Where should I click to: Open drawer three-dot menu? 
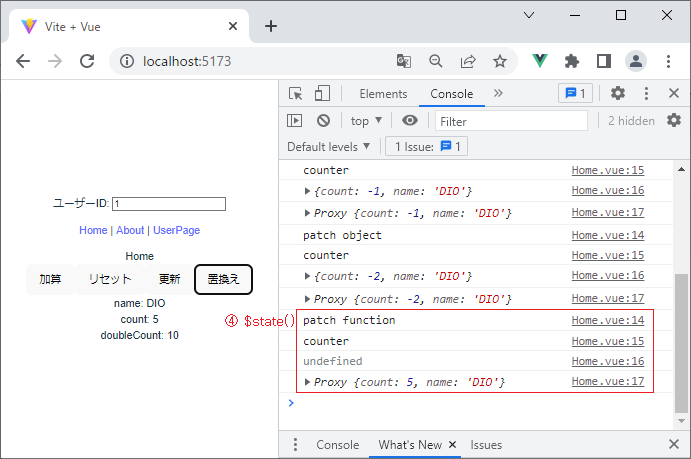(295, 444)
